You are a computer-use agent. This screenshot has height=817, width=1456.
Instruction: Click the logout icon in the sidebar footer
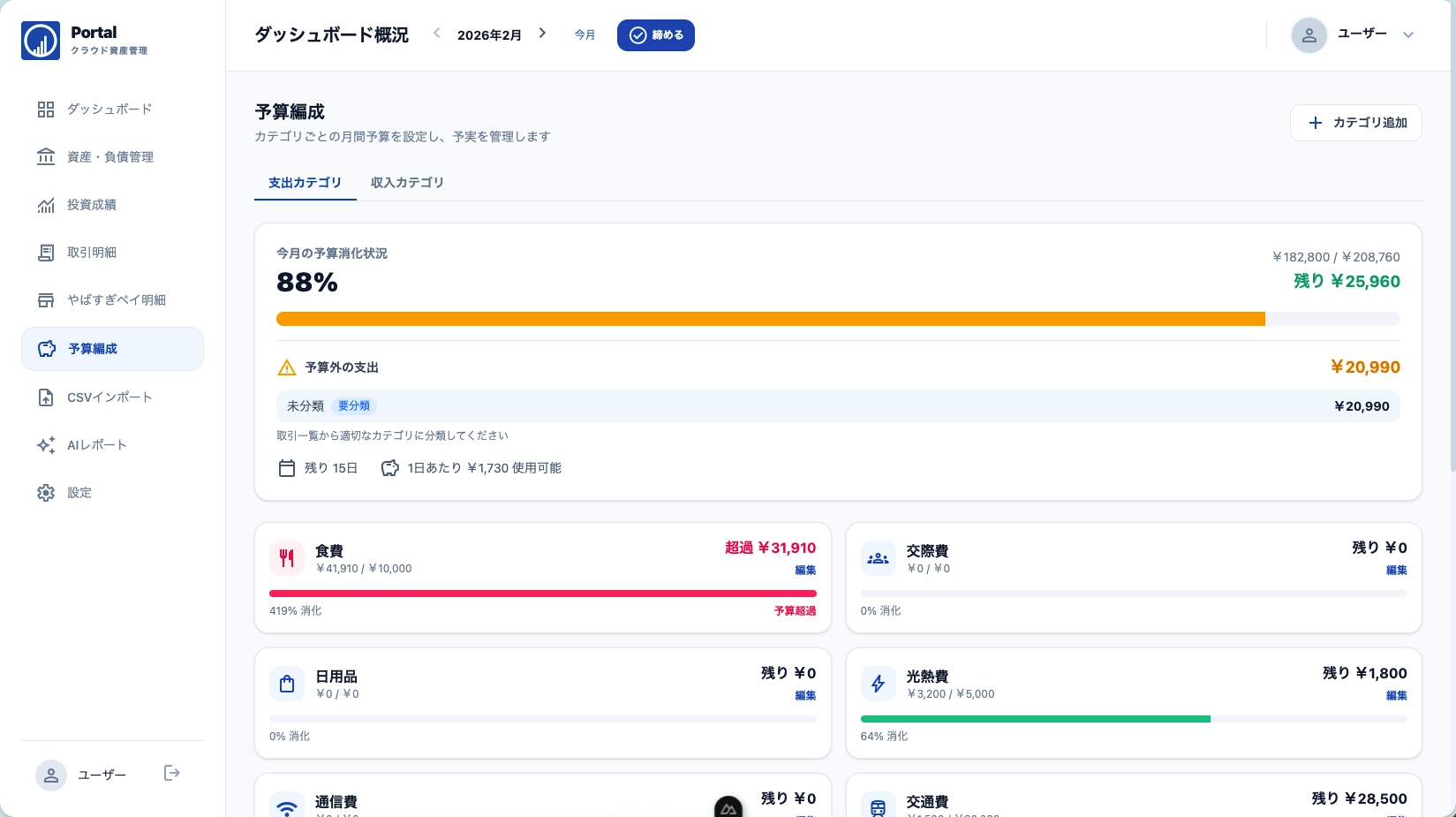pyautogui.click(x=172, y=774)
